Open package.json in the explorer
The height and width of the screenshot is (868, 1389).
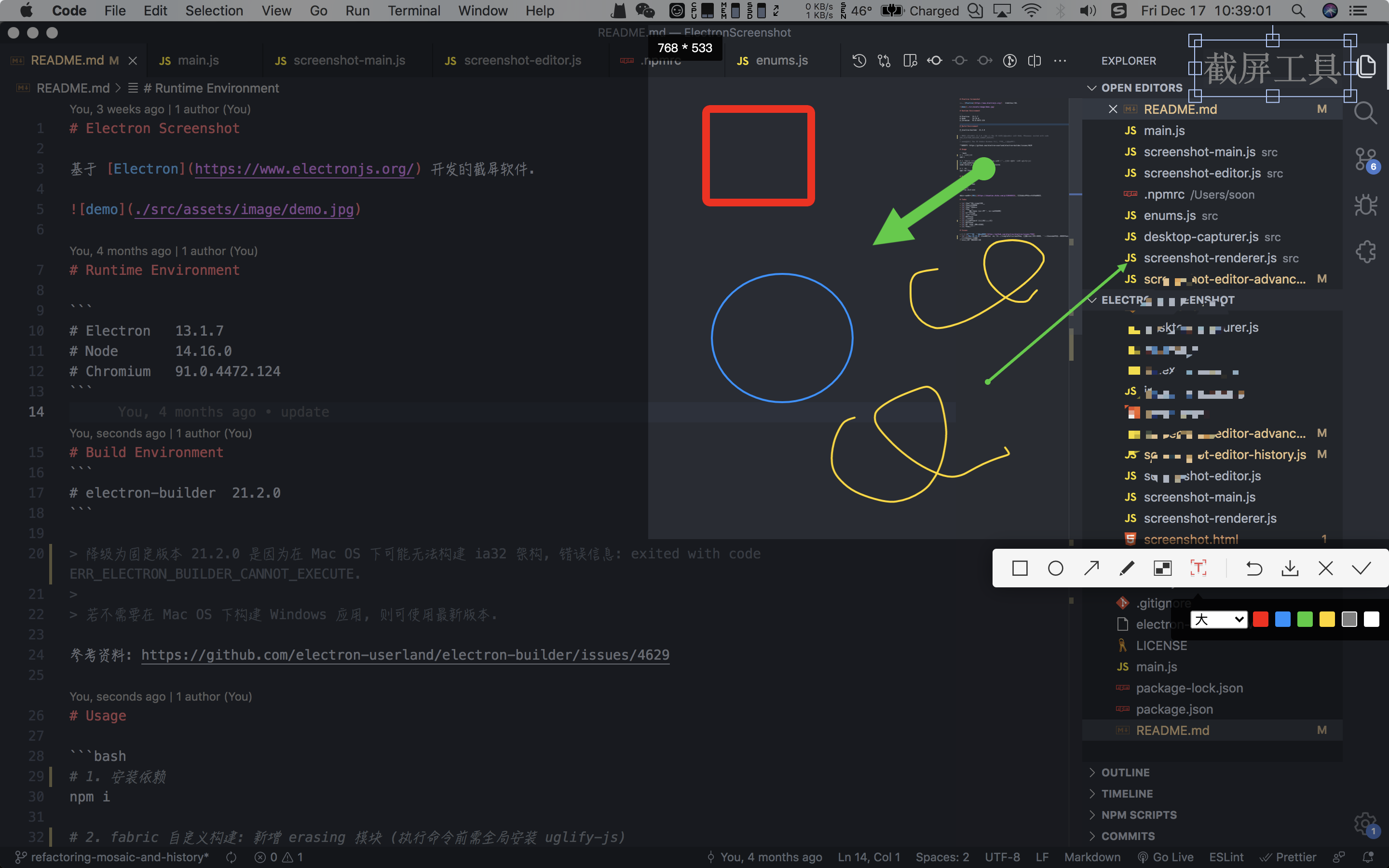tap(1174, 709)
